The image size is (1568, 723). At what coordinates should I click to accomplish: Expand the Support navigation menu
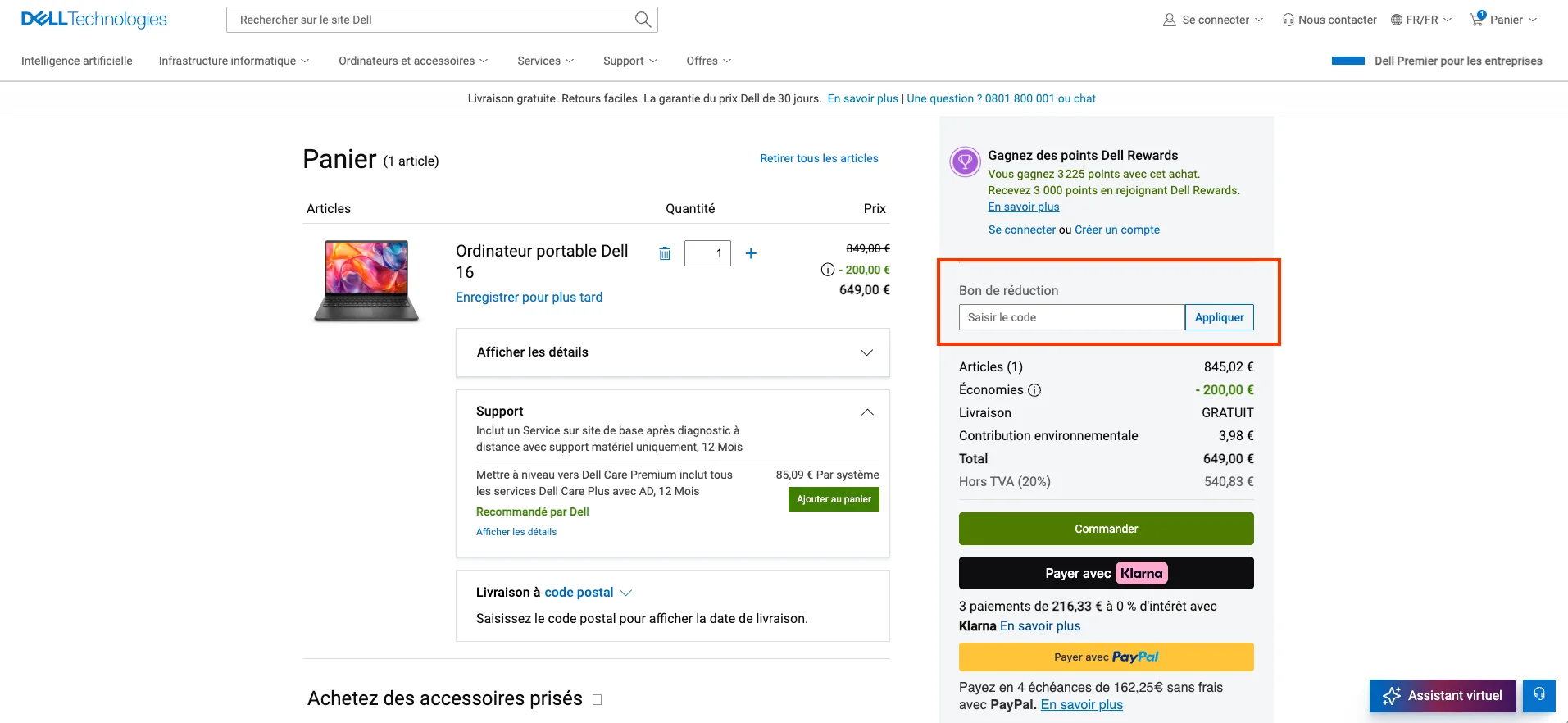pyautogui.click(x=630, y=61)
